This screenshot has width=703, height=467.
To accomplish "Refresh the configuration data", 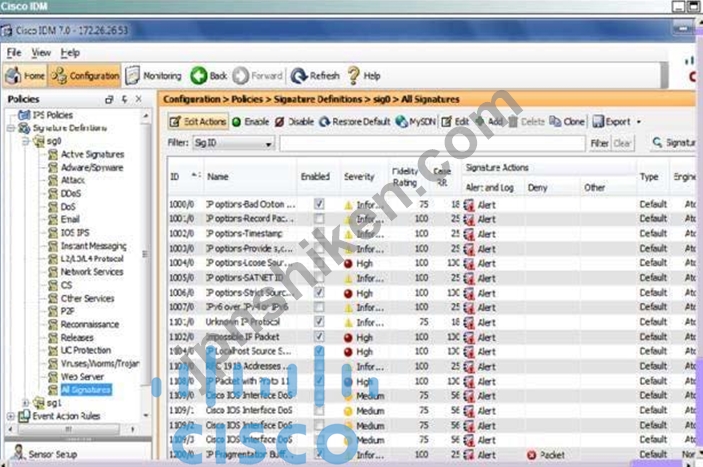I will coord(315,76).
